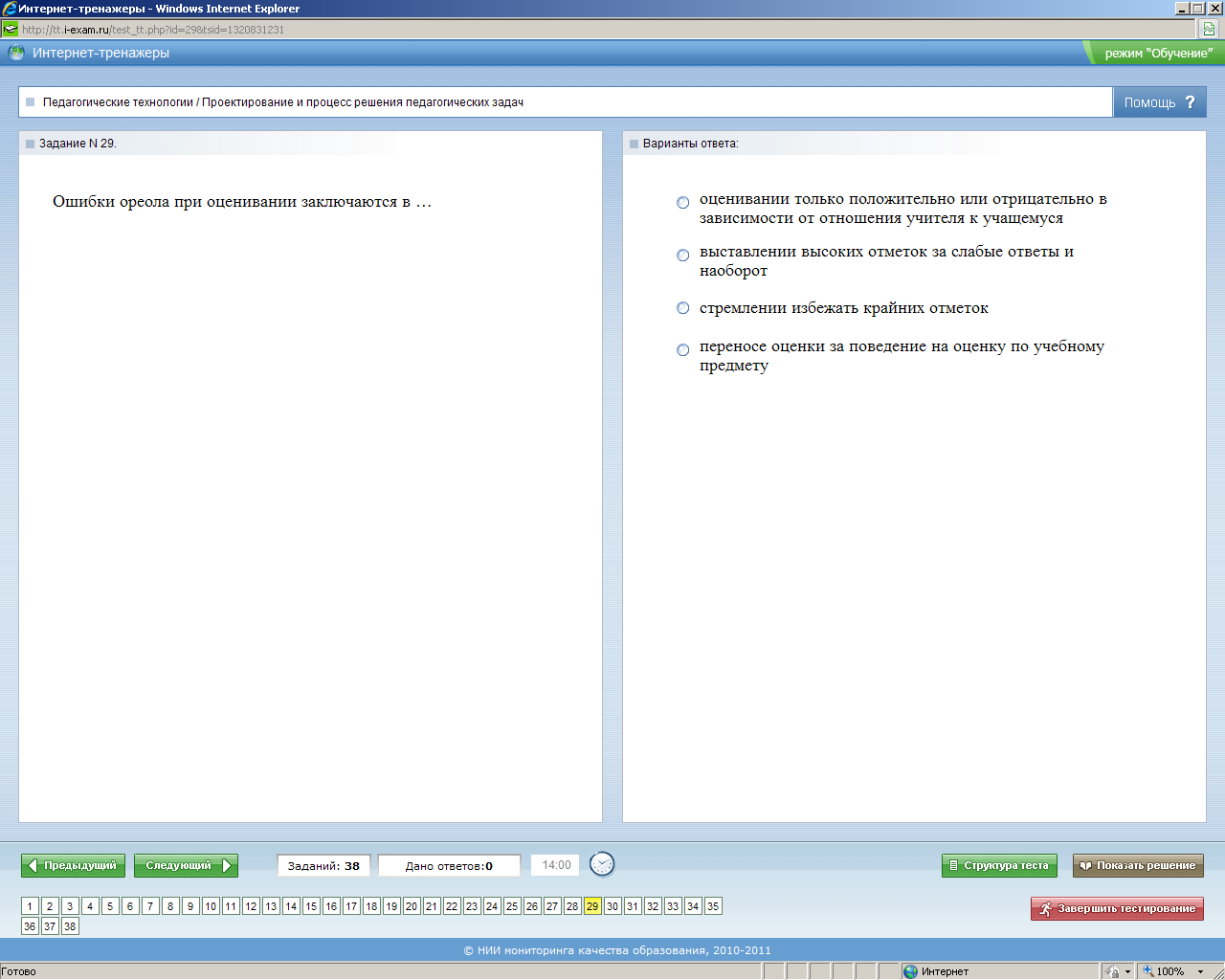This screenshot has height=980, width=1225.
Task: Jump to question 20
Action: [x=412, y=906]
